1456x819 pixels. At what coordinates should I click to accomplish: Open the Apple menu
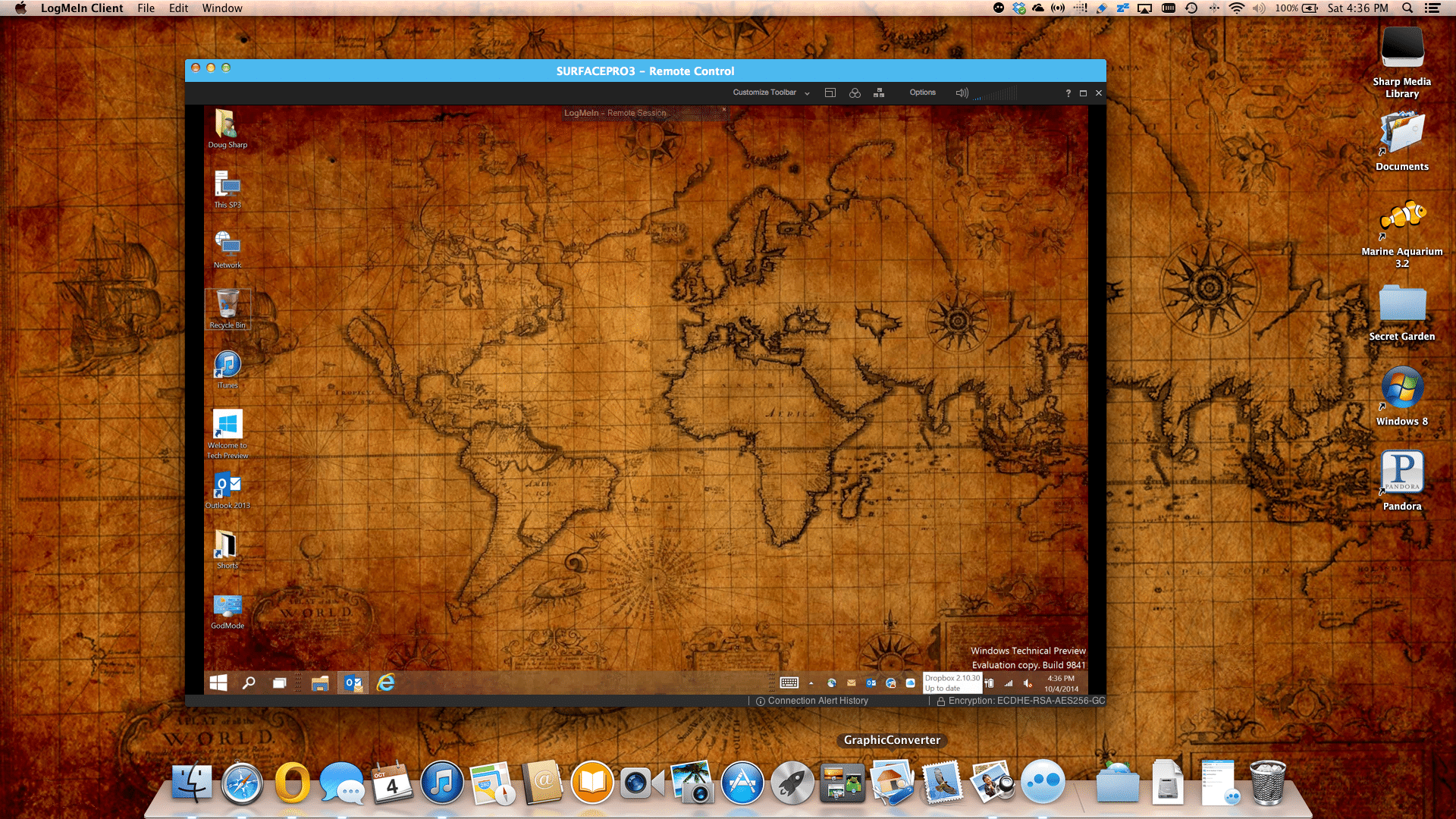pos(20,8)
